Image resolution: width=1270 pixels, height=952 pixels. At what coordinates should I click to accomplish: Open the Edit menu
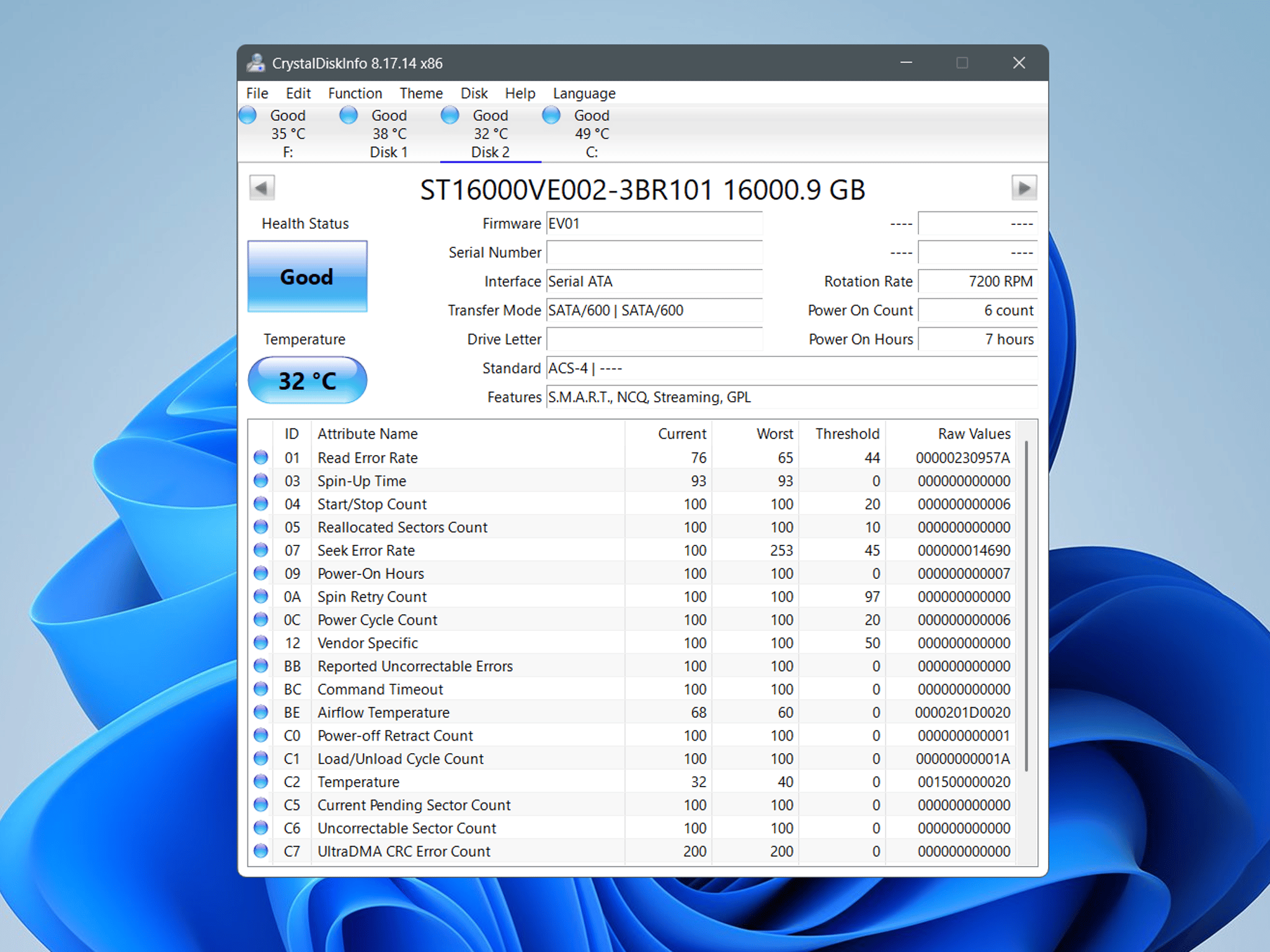point(298,93)
